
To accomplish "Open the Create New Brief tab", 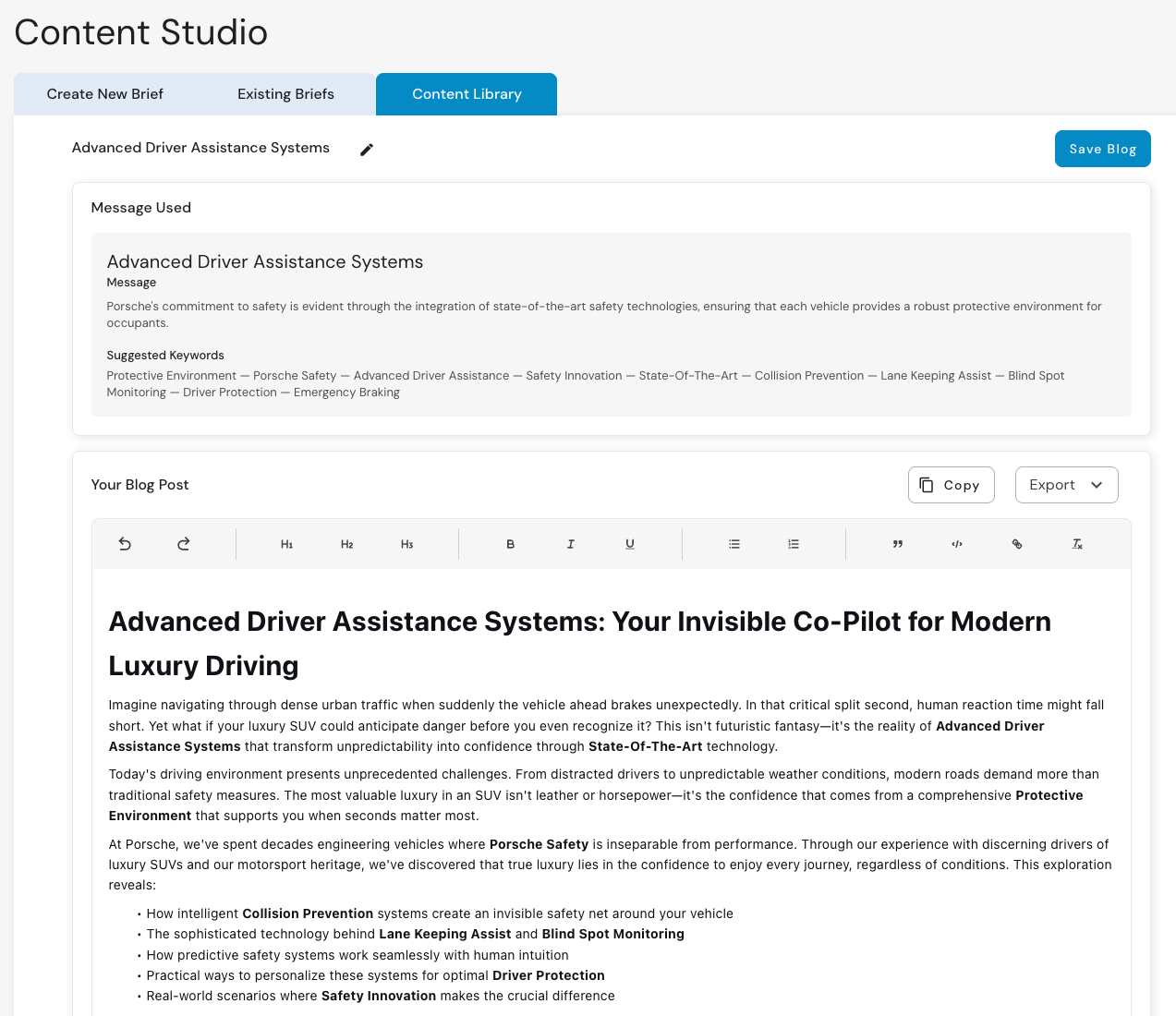I will pyautogui.click(x=105, y=94).
